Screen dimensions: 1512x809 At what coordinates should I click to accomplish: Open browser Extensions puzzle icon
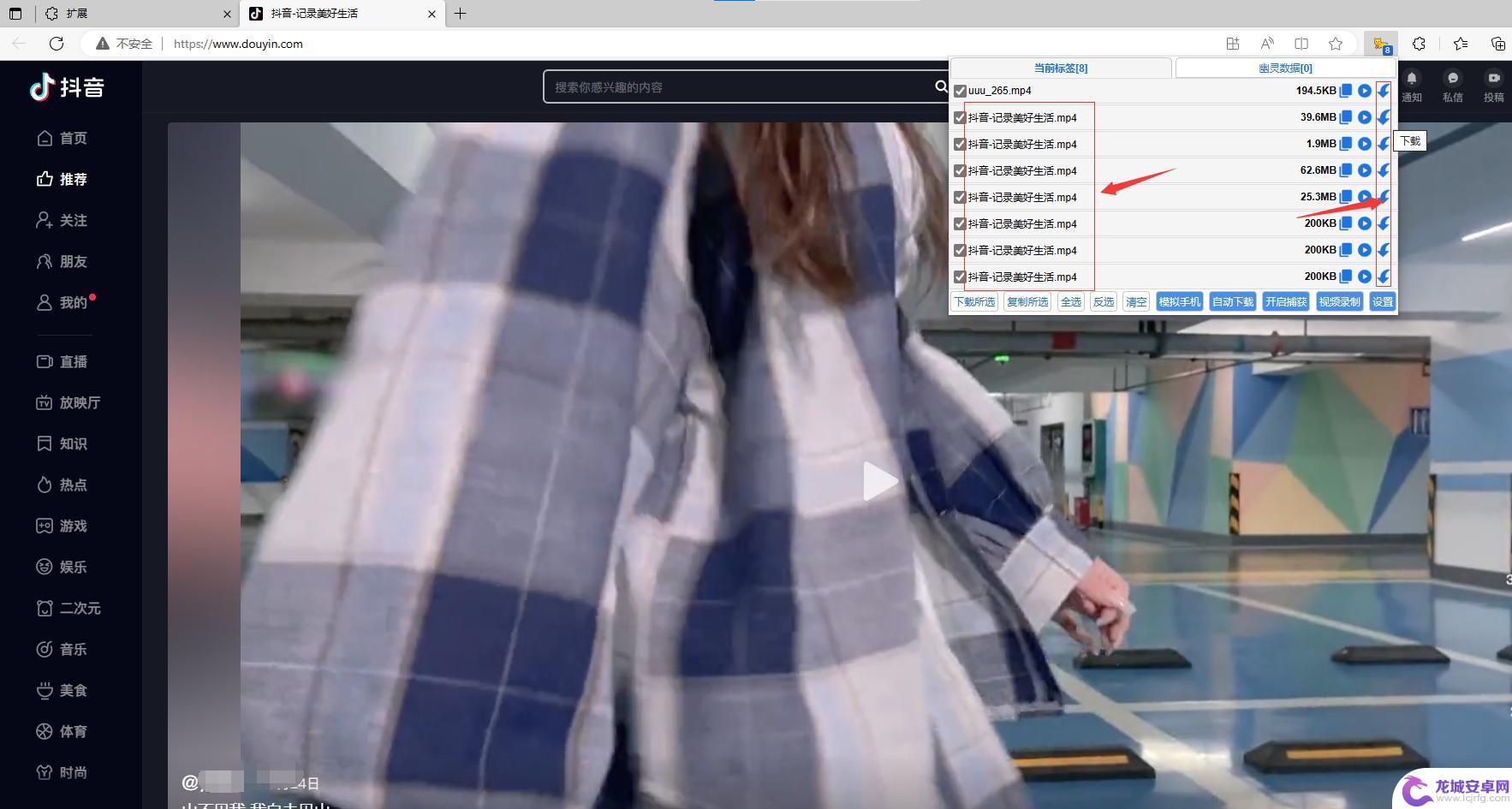(1419, 44)
